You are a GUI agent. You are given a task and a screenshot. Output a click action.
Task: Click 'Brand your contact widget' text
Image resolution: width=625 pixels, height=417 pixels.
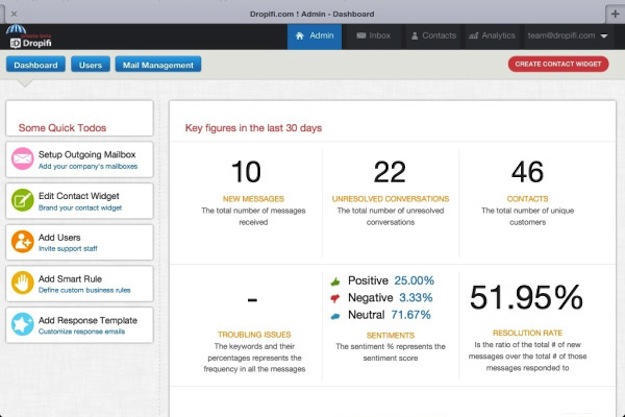(80, 208)
